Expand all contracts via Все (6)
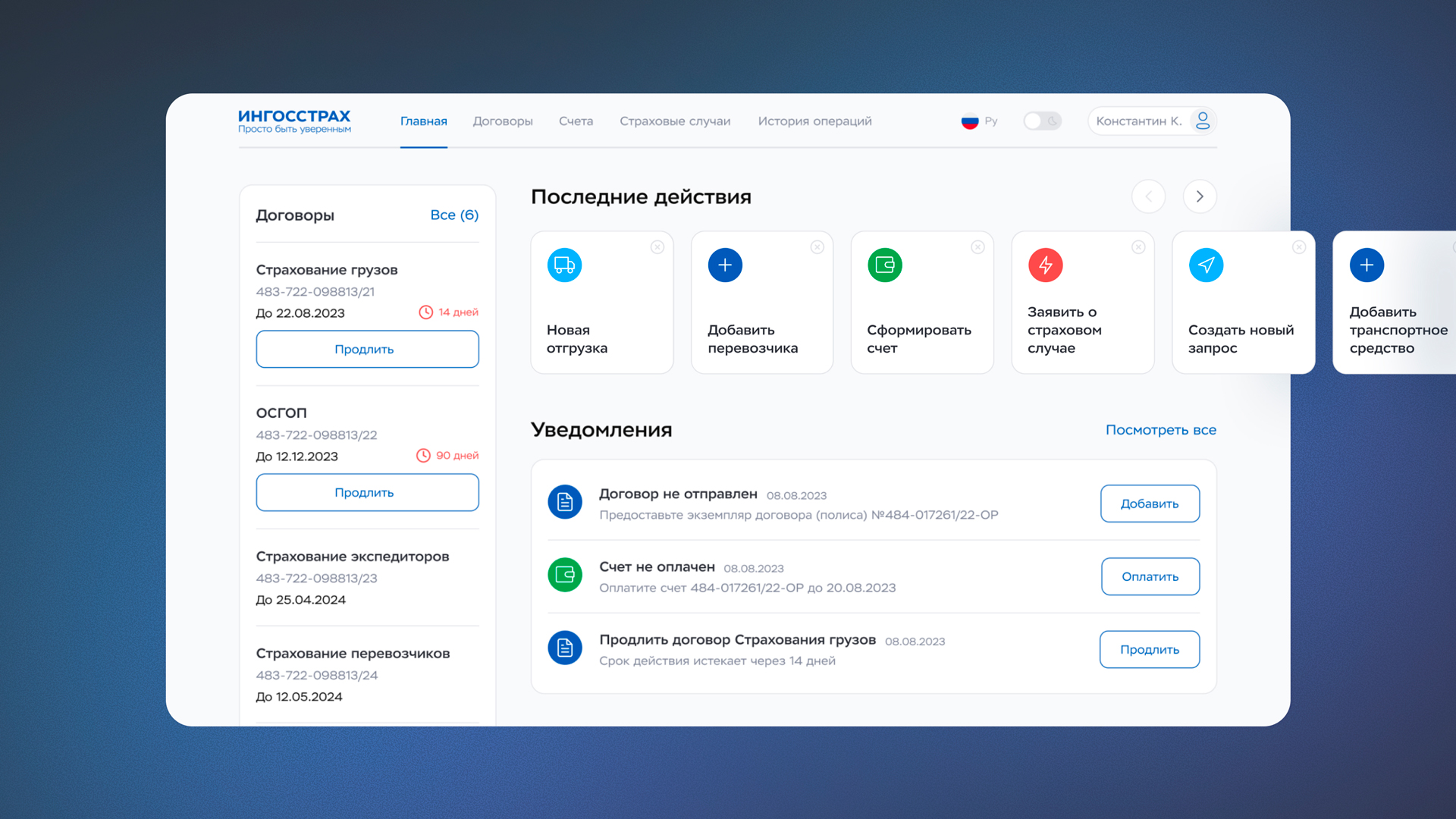The image size is (1456, 819). [454, 215]
